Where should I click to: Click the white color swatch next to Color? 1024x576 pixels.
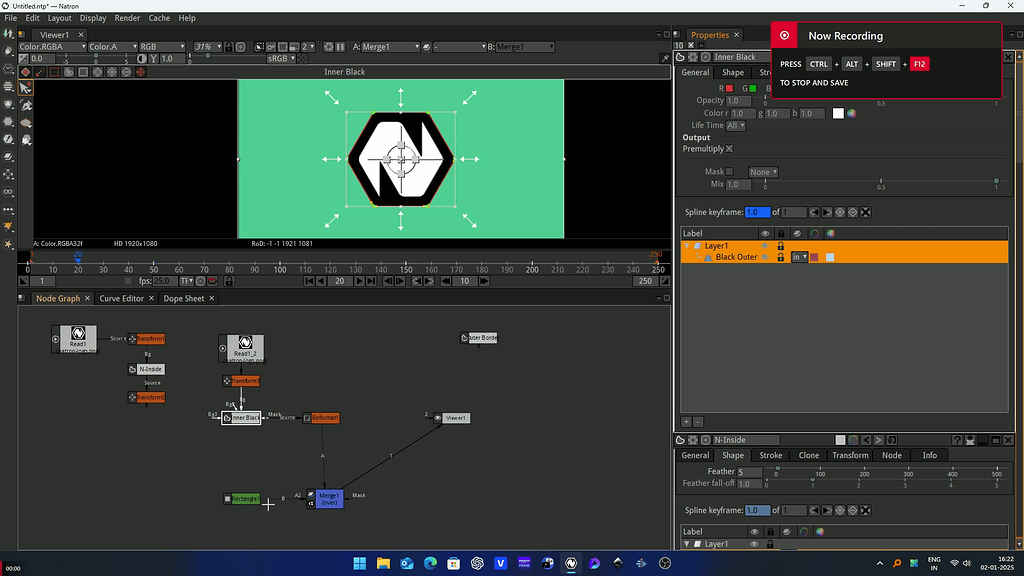coord(839,114)
